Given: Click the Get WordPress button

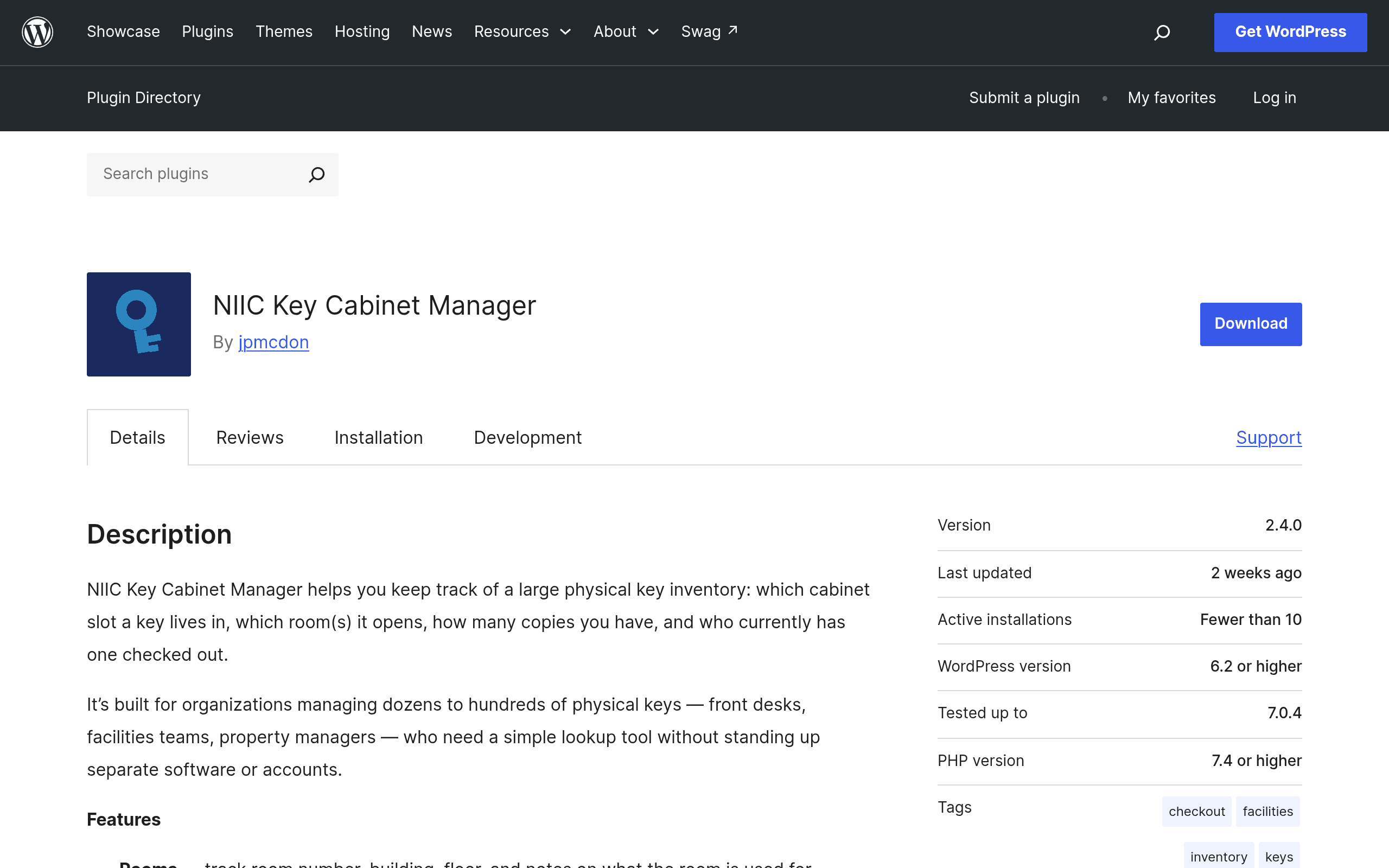Looking at the screenshot, I should pyautogui.click(x=1290, y=32).
